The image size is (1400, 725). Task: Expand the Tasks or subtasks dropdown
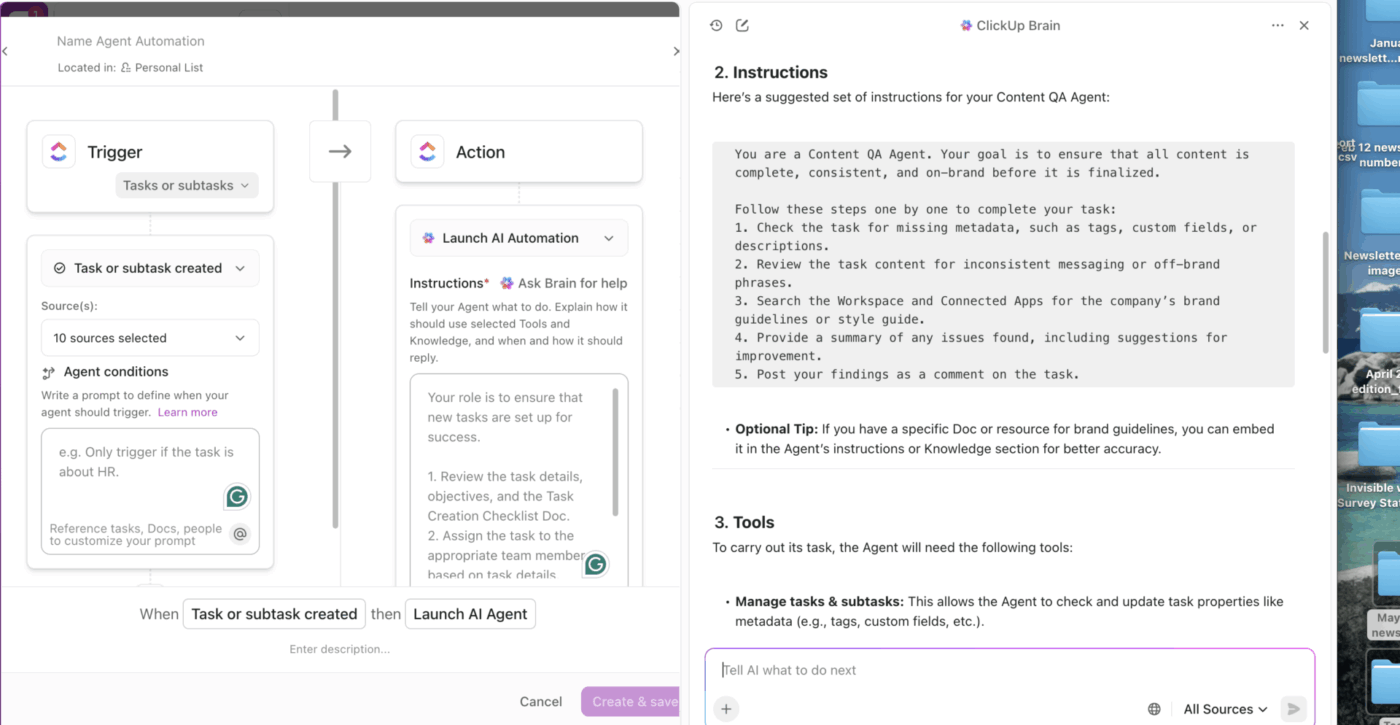click(187, 185)
